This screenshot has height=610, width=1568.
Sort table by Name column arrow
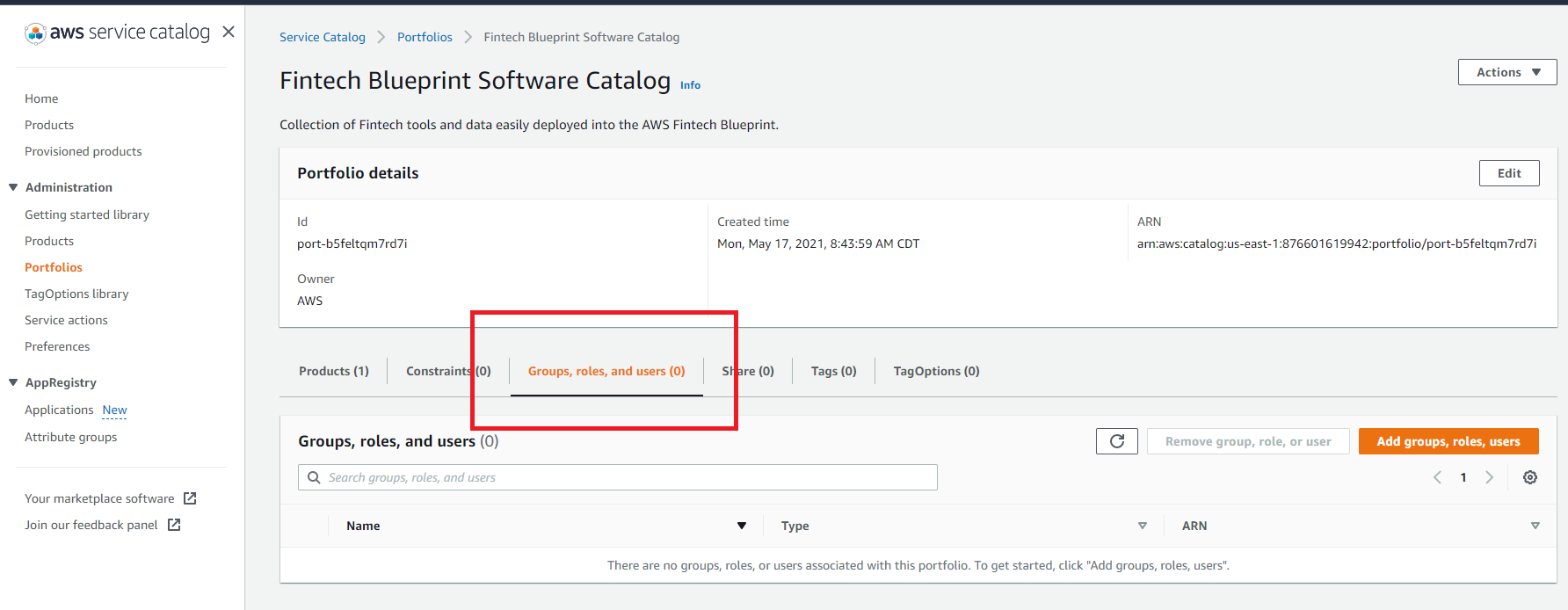tap(742, 526)
